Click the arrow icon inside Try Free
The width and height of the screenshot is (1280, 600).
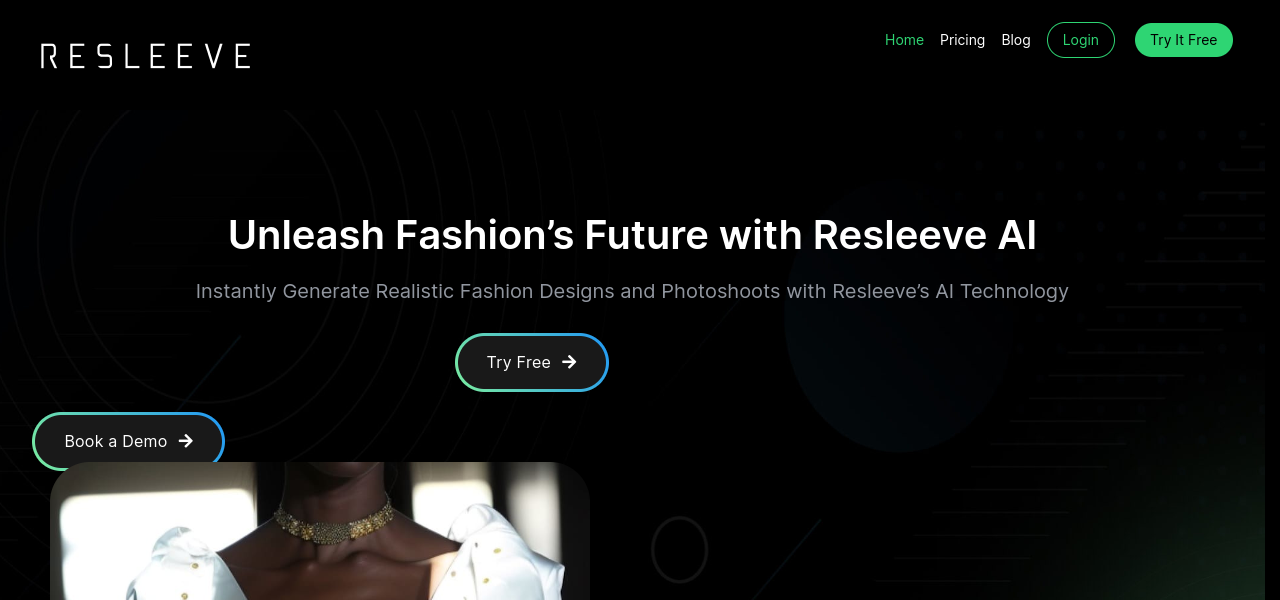[569, 362]
